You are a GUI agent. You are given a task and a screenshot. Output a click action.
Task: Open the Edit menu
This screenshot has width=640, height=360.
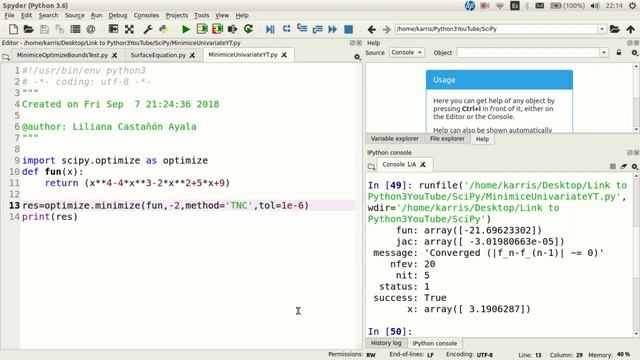(26, 15)
